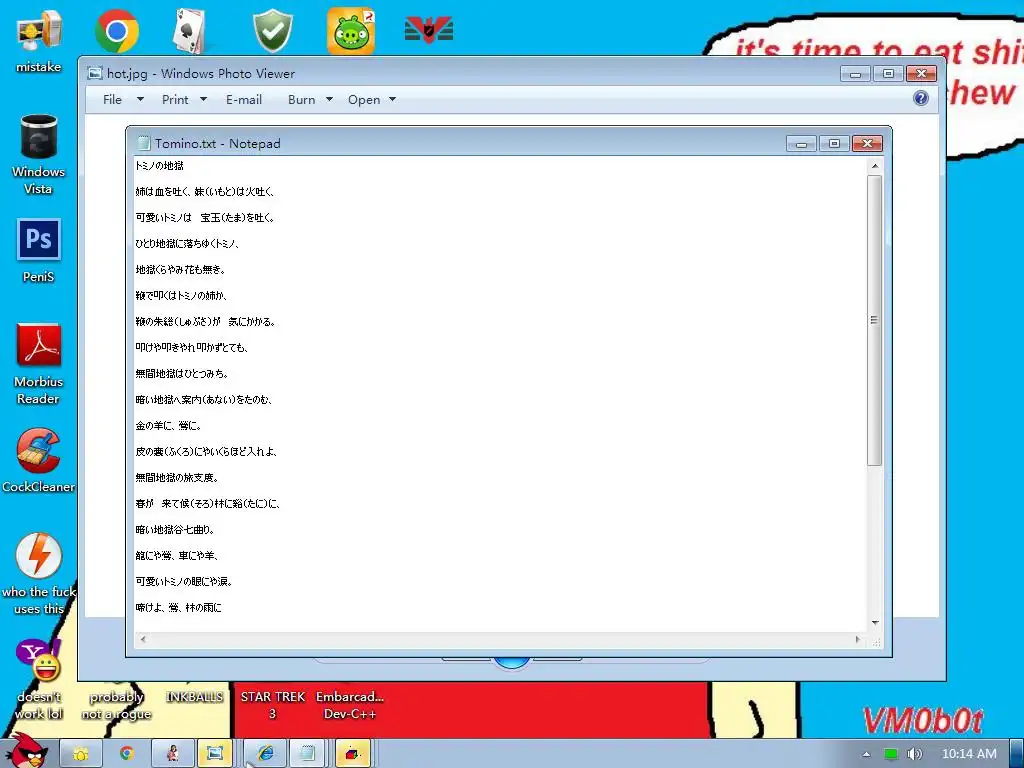The image size is (1024, 768).
Task: Open the volume speaker tray icon
Action: coord(914,754)
